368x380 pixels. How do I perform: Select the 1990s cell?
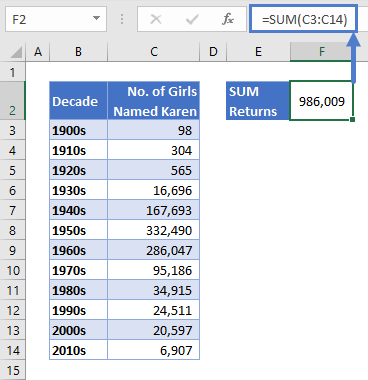coord(78,310)
